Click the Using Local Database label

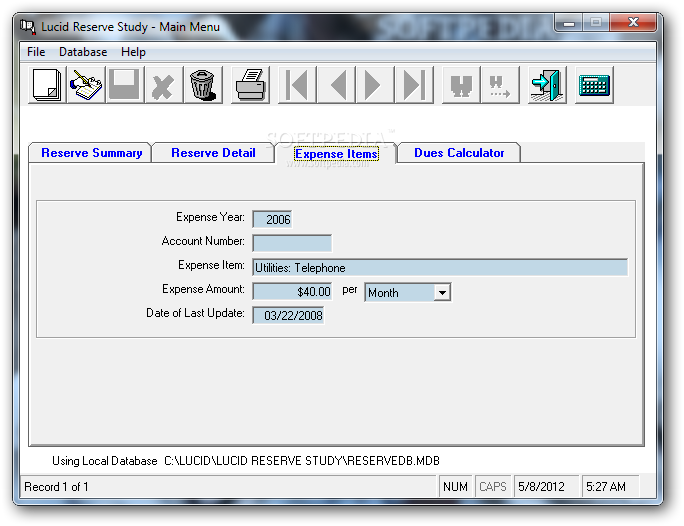pyautogui.click(x=104, y=461)
